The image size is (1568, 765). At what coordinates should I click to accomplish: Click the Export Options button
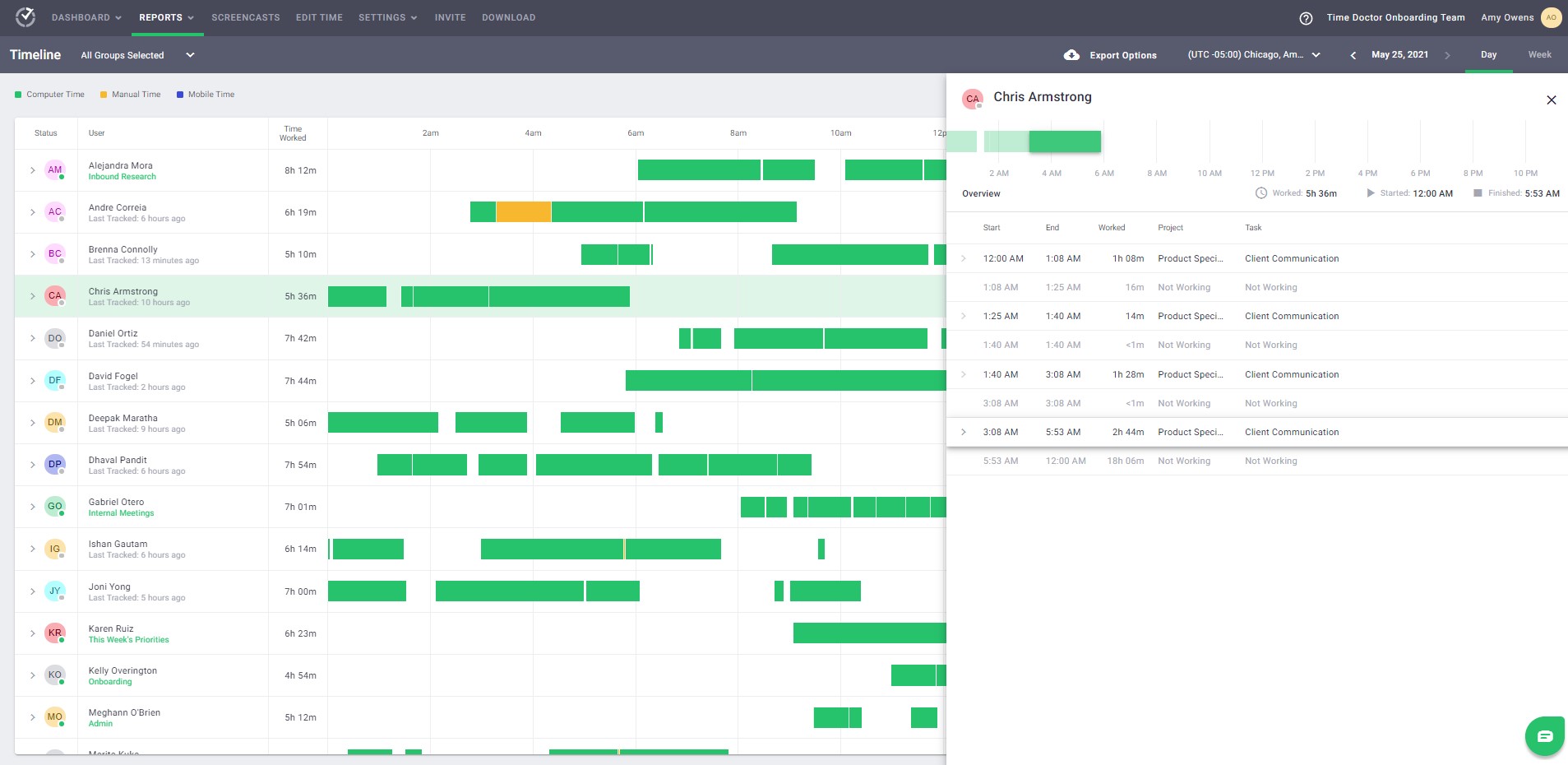1110,55
